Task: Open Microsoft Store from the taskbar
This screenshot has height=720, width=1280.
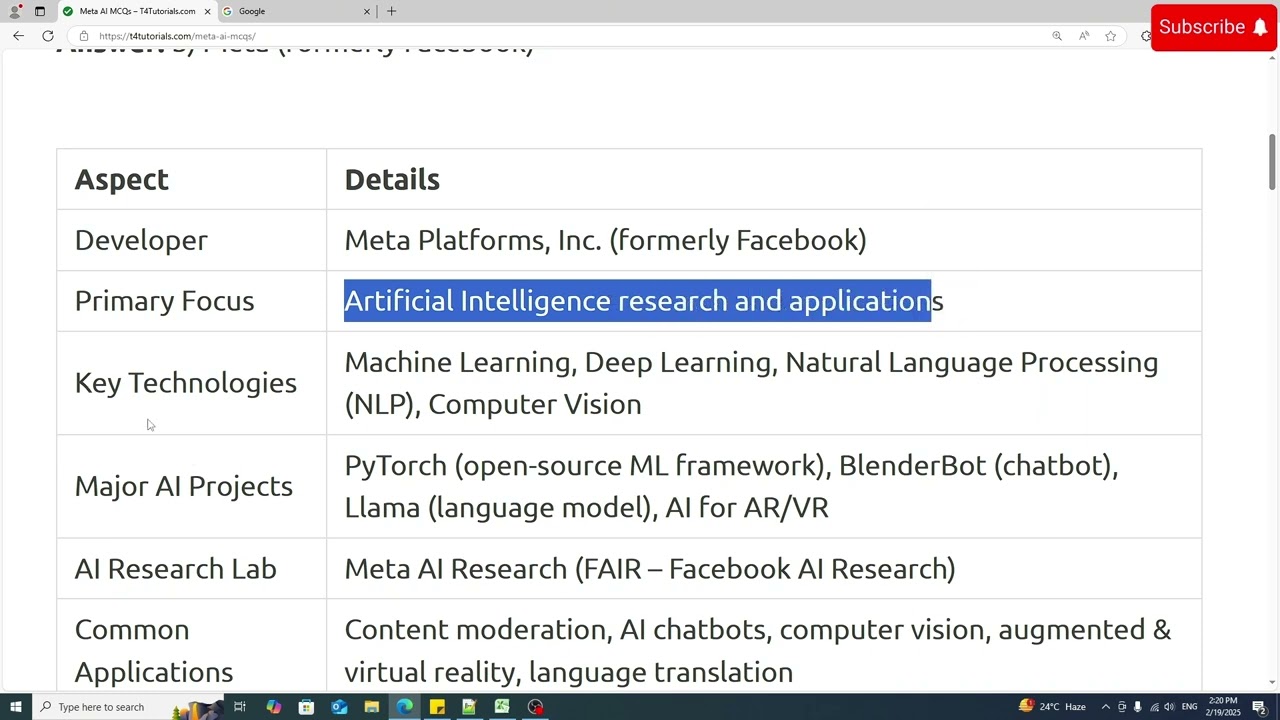Action: pos(306,707)
